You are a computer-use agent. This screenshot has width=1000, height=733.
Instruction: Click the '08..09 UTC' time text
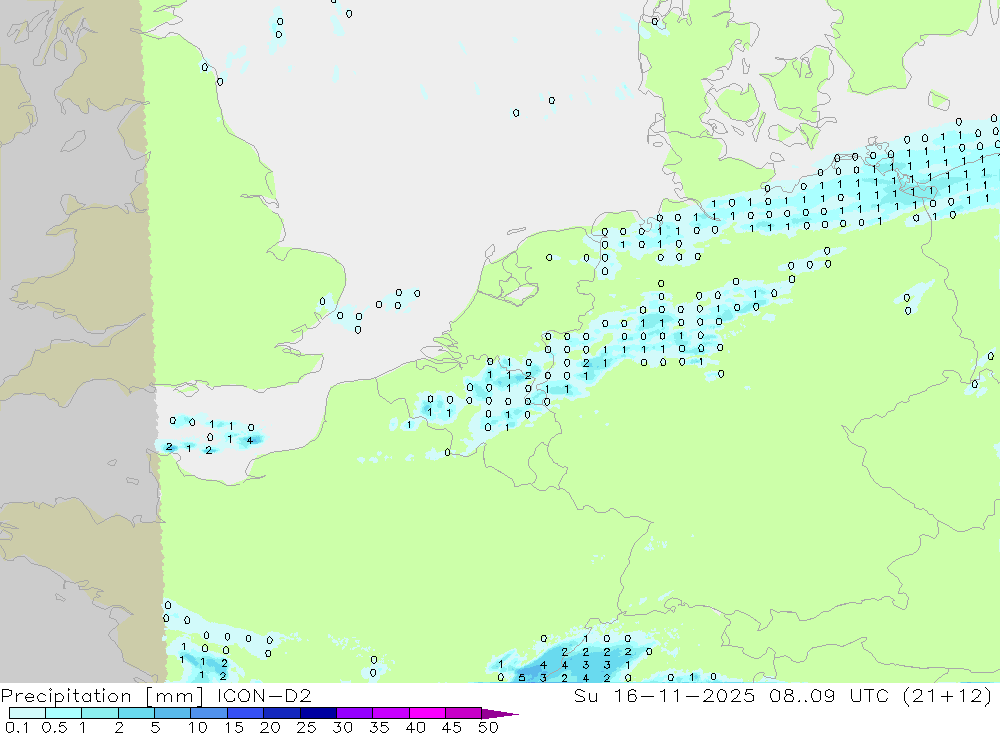829,695
